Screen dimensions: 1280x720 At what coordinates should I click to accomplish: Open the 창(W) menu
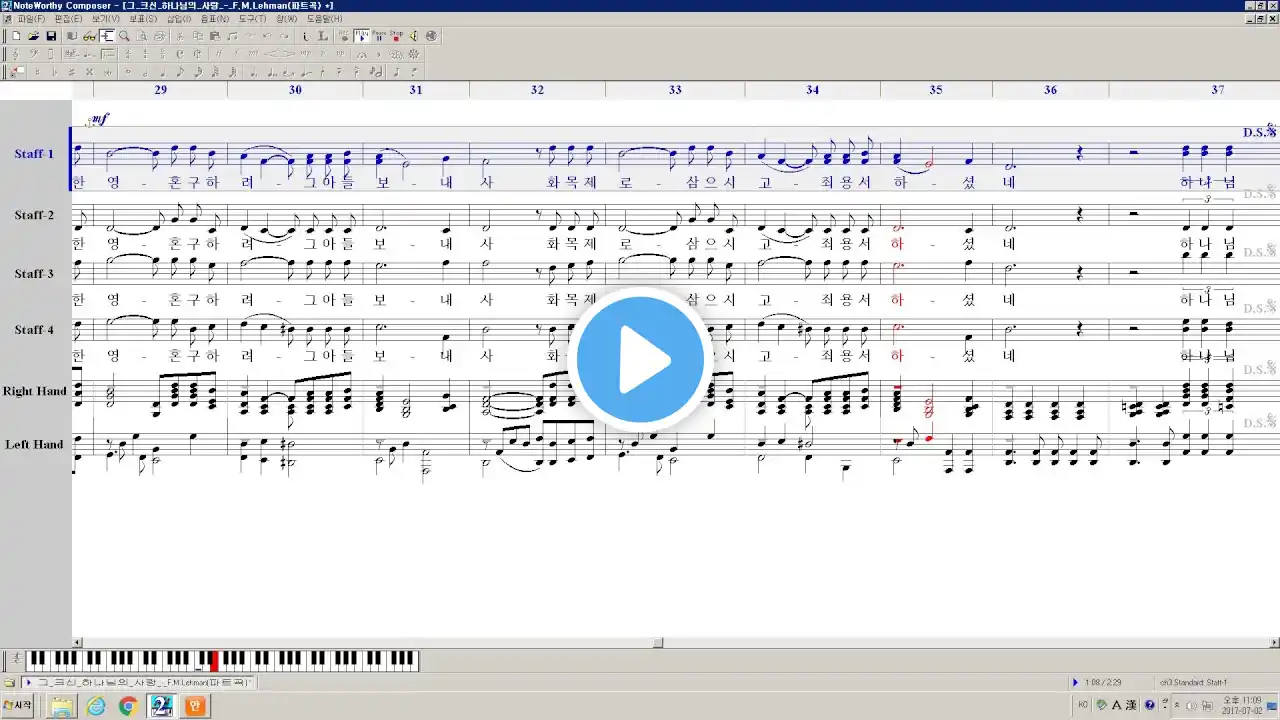tap(286, 19)
